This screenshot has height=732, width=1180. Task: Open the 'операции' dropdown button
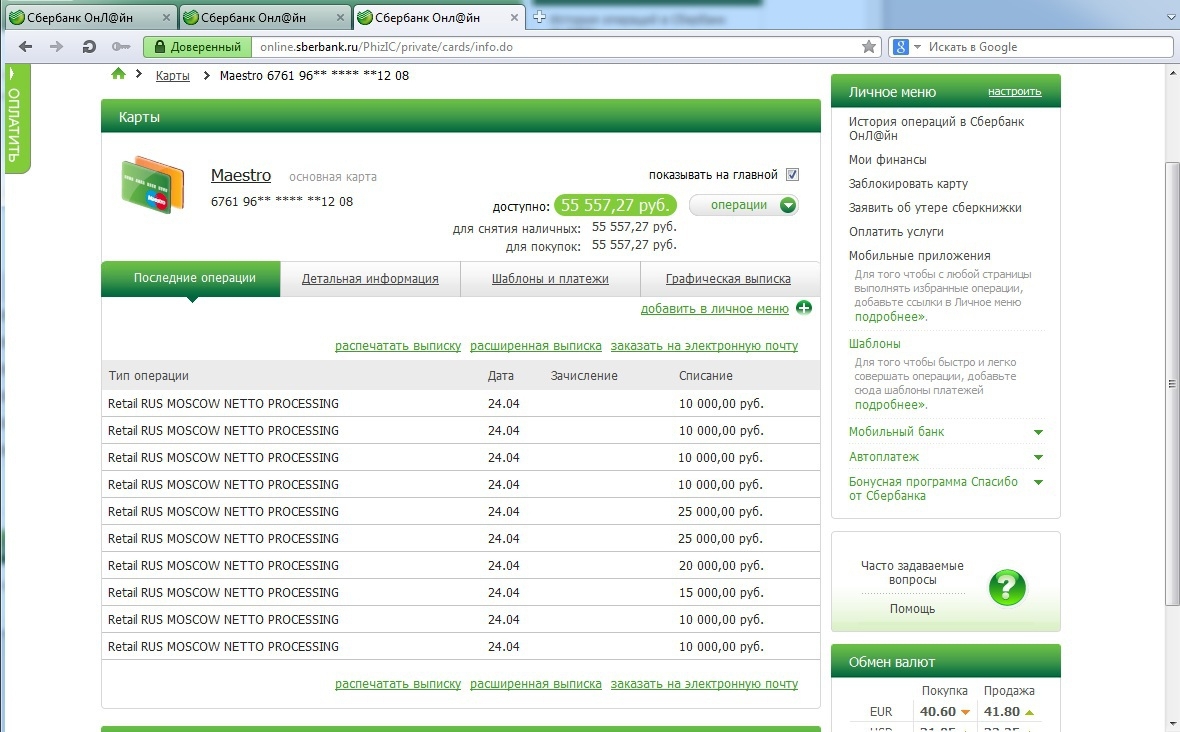744,205
